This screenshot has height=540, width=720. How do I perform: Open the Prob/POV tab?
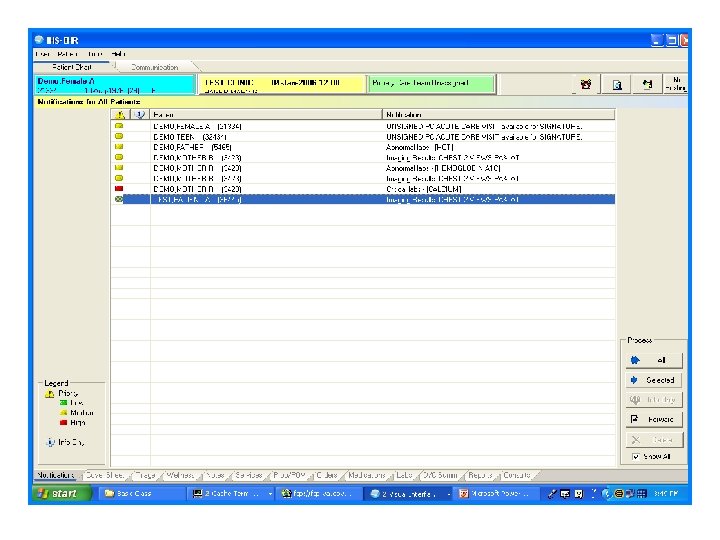pyautogui.click(x=289, y=475)
